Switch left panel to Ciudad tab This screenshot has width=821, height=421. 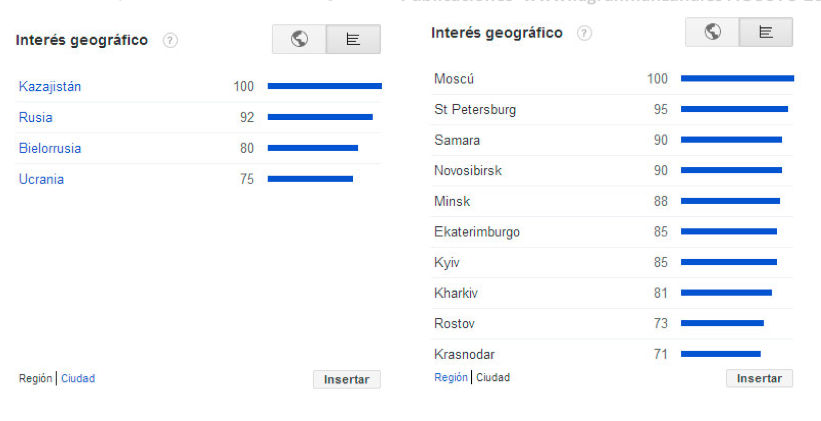[78, 379]
